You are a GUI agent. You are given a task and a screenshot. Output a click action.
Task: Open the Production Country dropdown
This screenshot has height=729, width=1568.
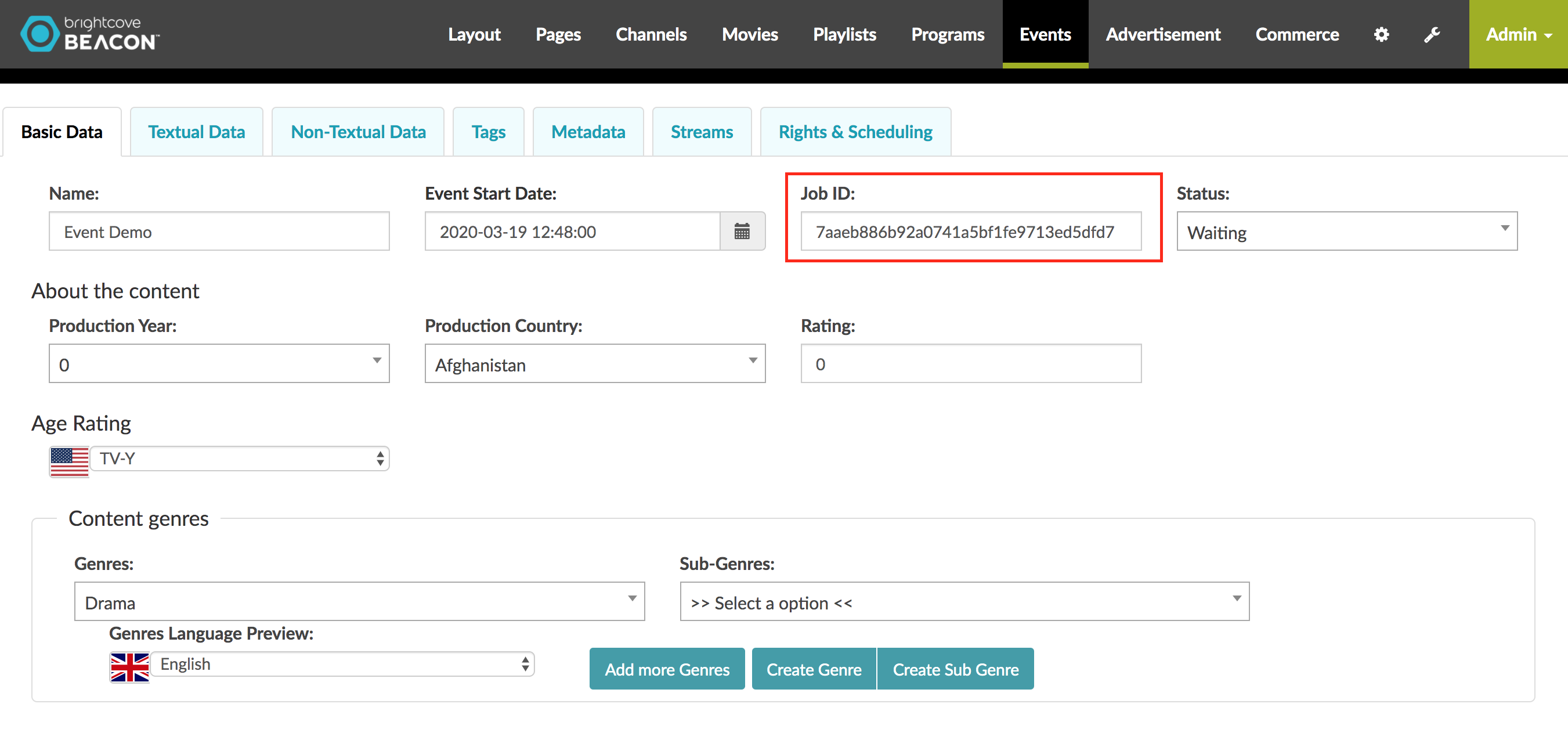[595, 363]
